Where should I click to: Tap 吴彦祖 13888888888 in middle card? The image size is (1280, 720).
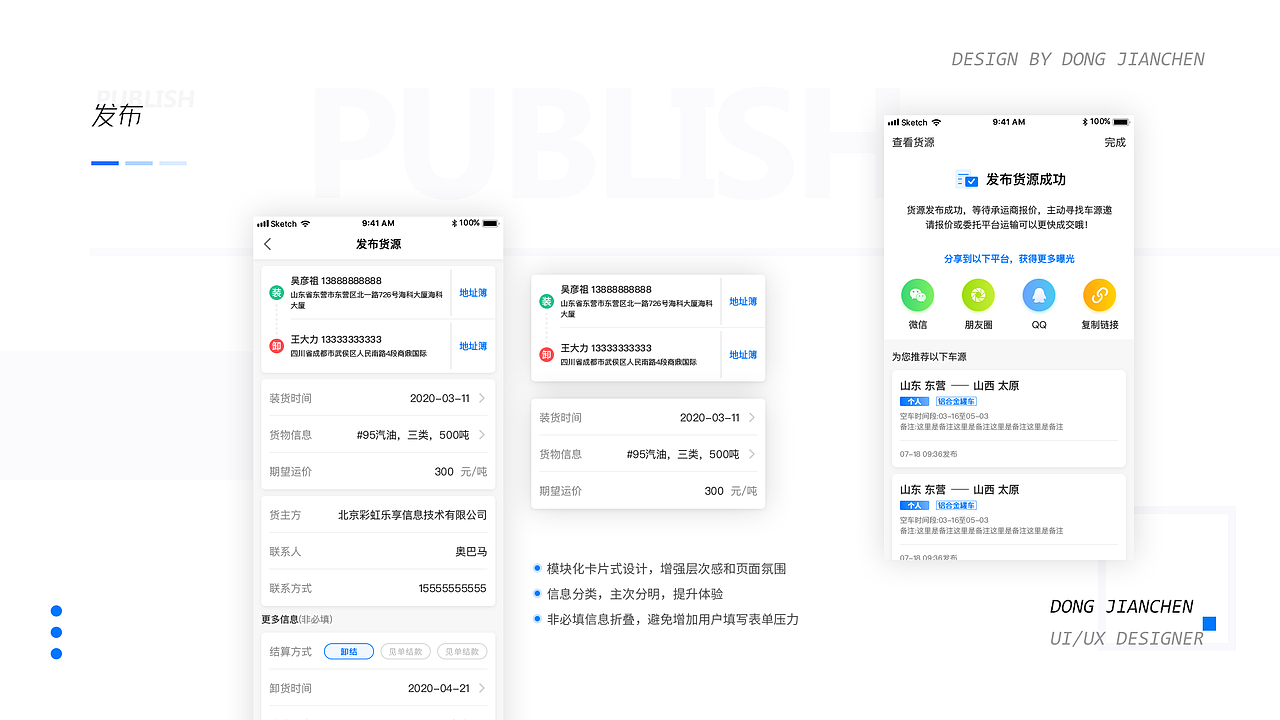(606, 289)
